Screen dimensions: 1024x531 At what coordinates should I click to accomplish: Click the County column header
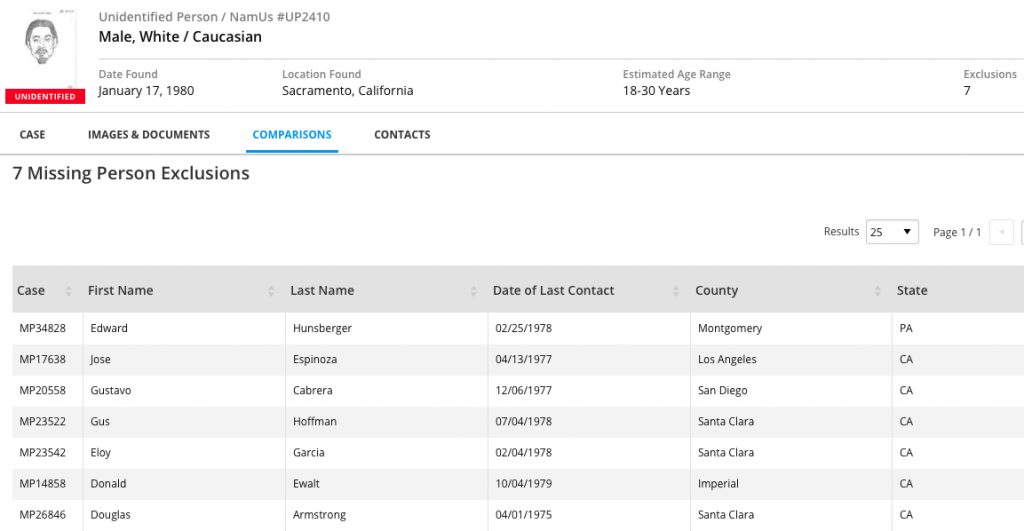point(716,291)
